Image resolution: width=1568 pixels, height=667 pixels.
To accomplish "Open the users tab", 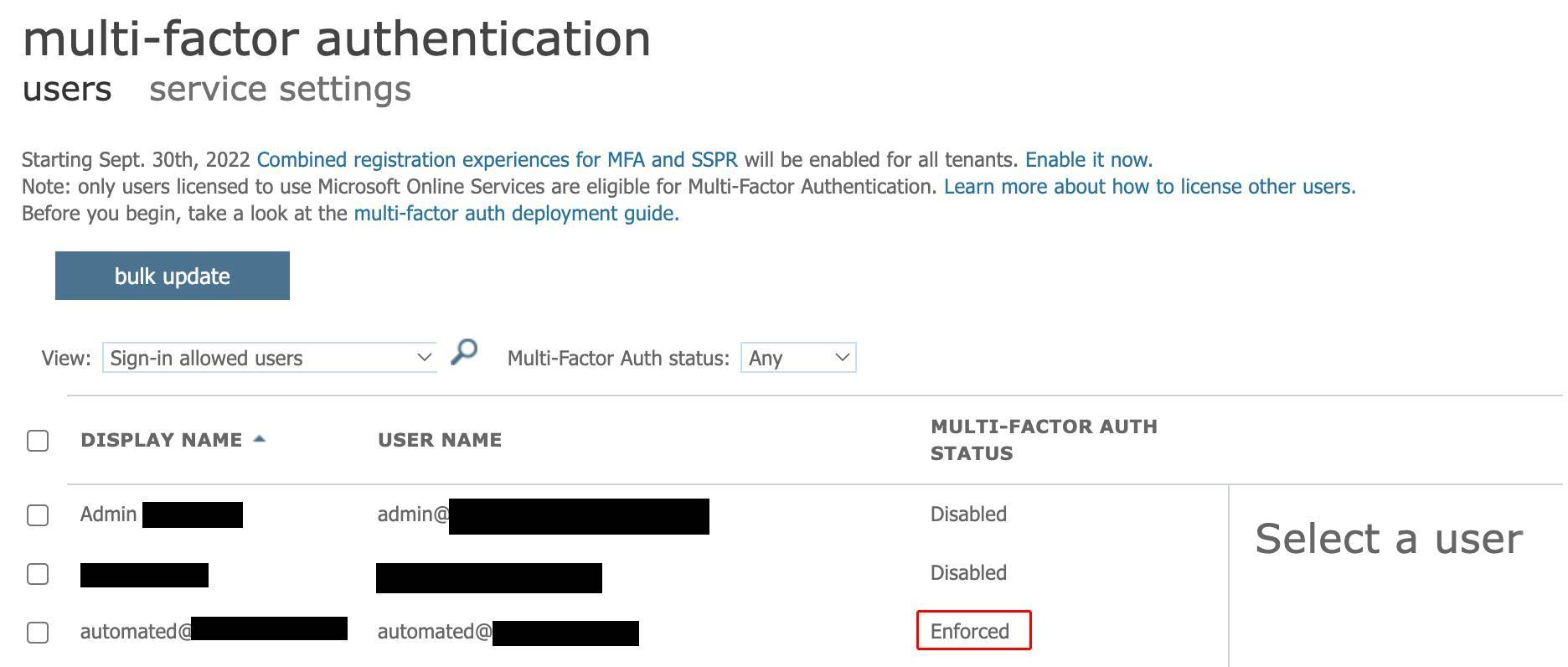I will (67, 89).
